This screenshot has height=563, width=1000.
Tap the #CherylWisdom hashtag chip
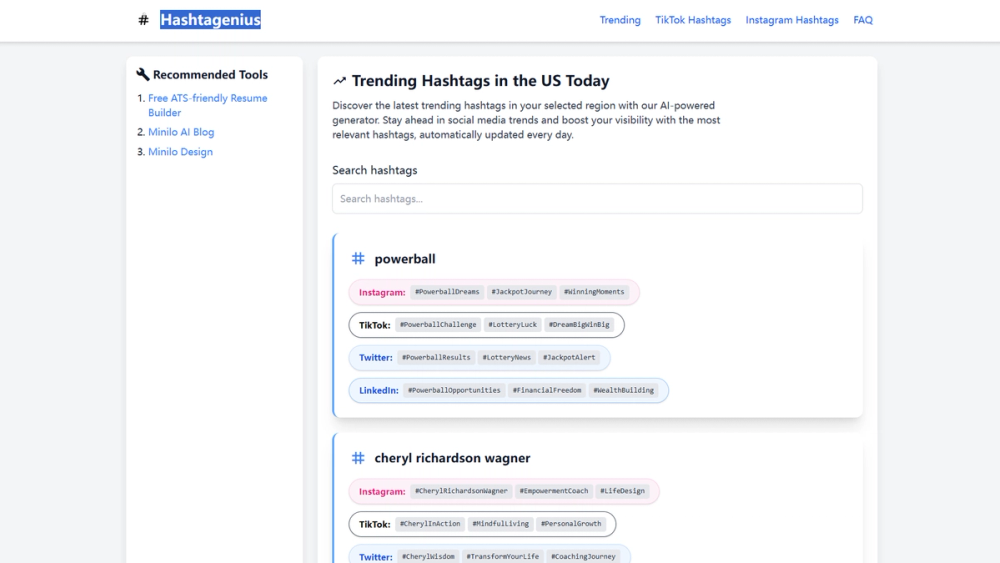428,557
